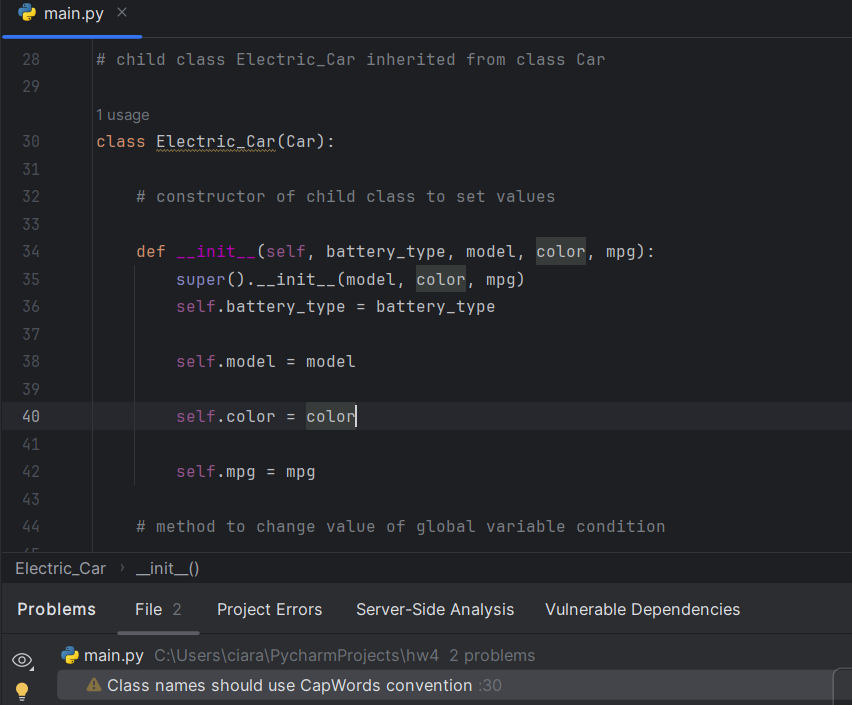Open the File problems tab
Screen dimensions: 852x705
point(158,609)
